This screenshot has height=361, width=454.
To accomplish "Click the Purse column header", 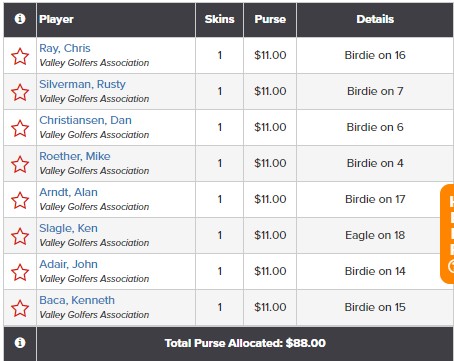I will (270, 19).
